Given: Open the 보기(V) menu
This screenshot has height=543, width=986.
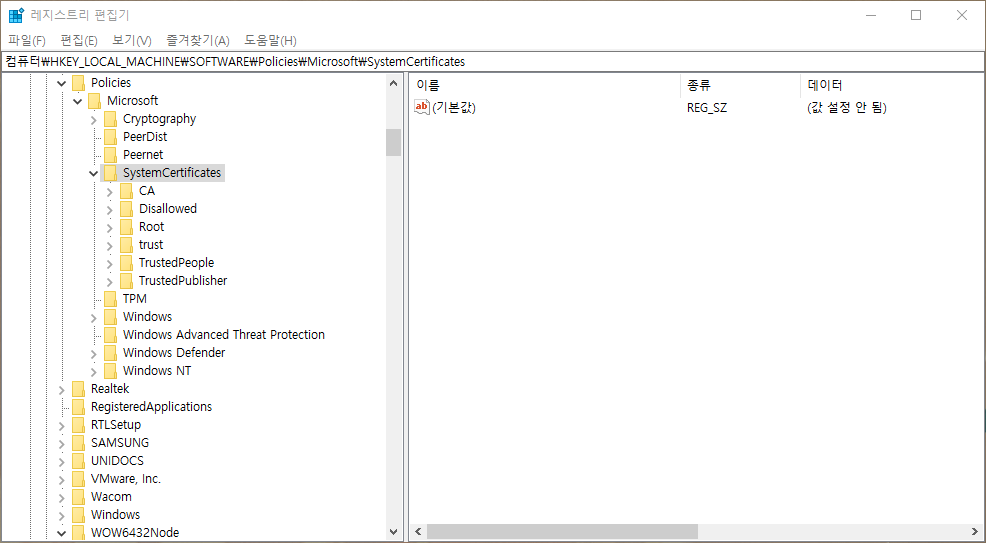Looking at the screenshot, I should click(x=132, y=41).
